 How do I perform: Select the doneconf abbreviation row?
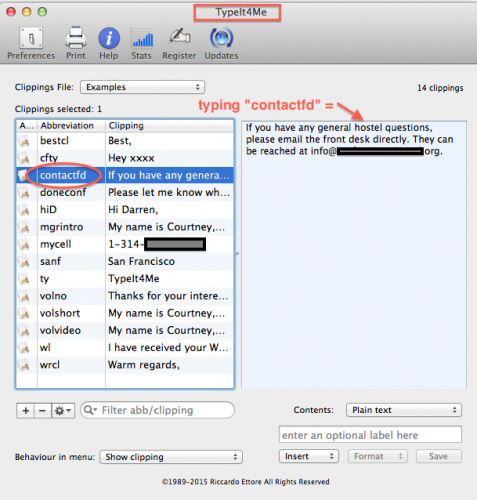[x=125, y=193]
